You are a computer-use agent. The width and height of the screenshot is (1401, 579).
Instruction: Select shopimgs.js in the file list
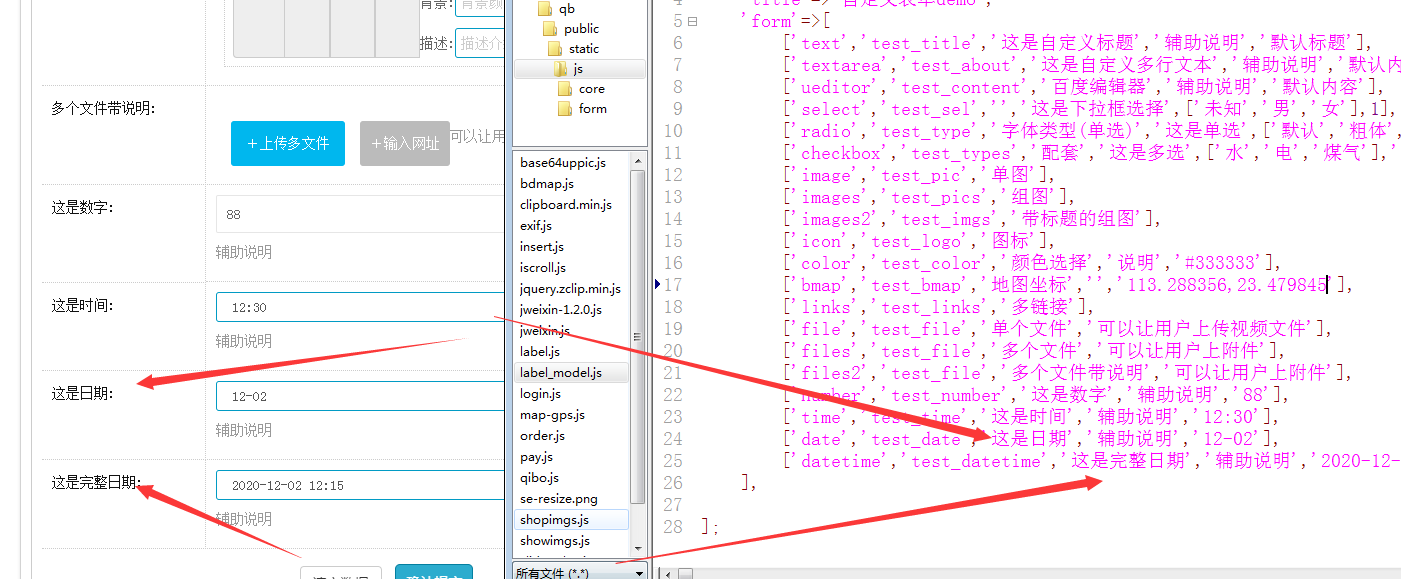[x=555, y=520]
